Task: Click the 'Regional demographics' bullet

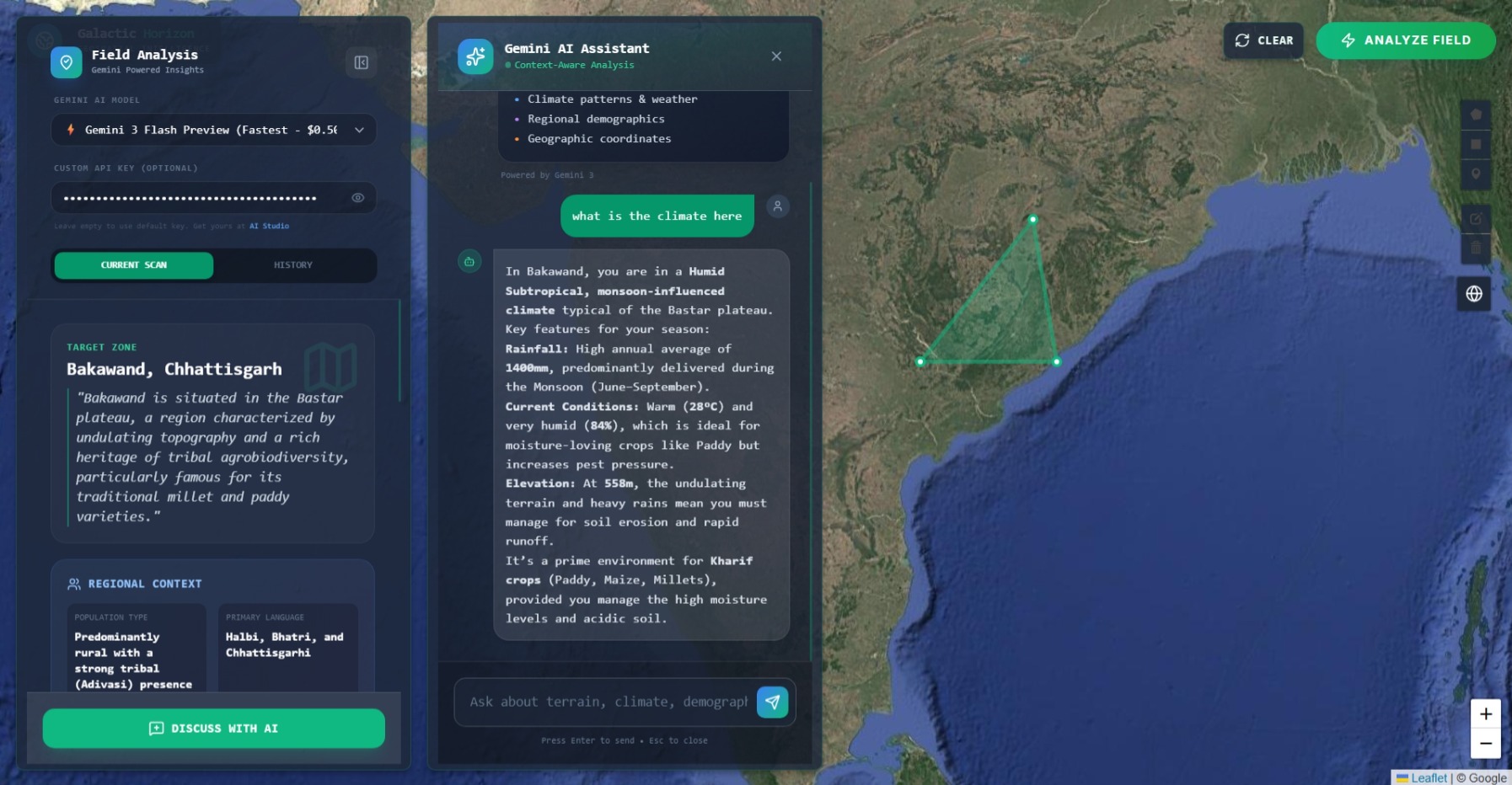Action: 596,120
